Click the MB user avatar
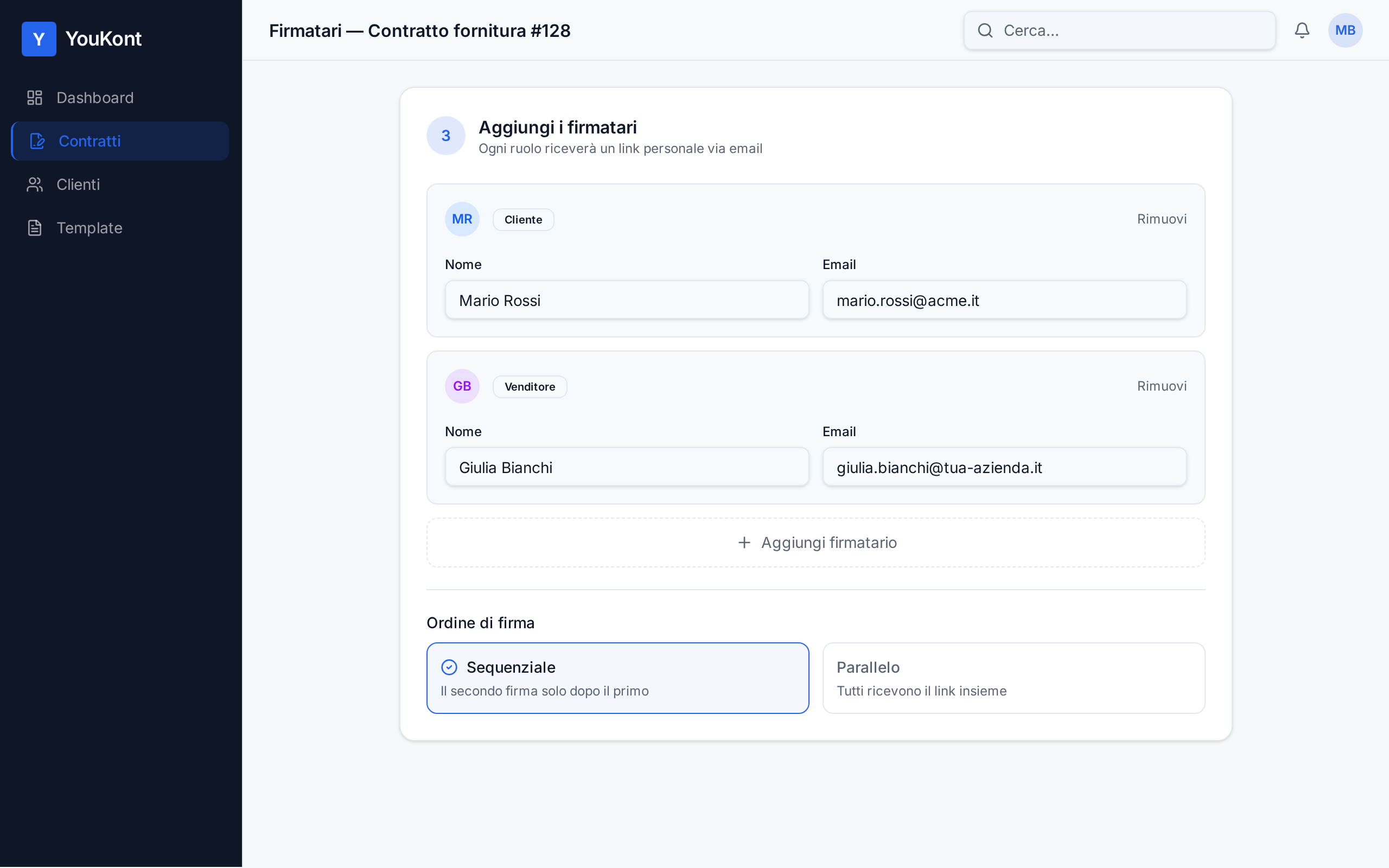 click(x=1345, y=30)
